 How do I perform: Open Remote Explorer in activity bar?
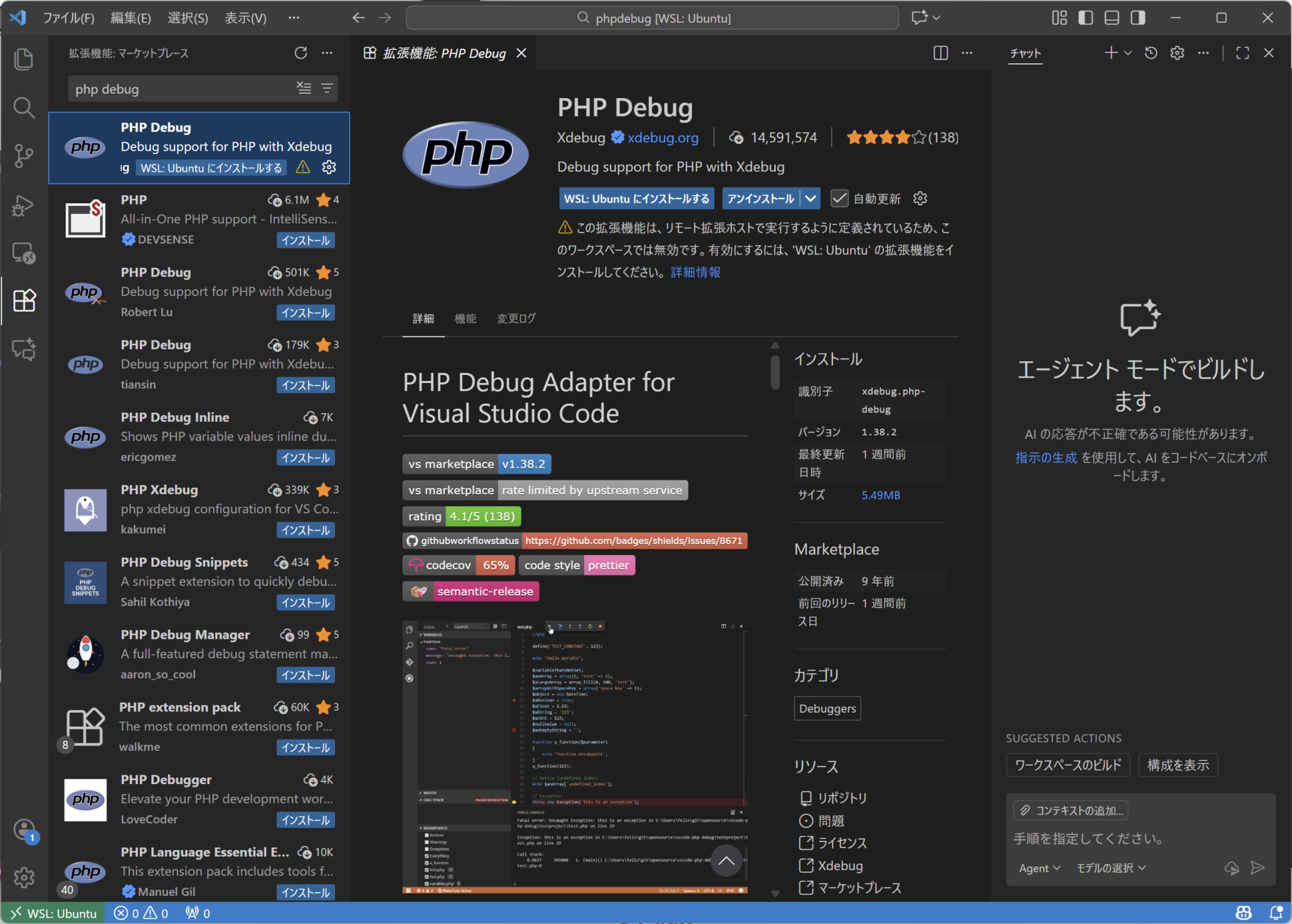[x=24, y=254]
